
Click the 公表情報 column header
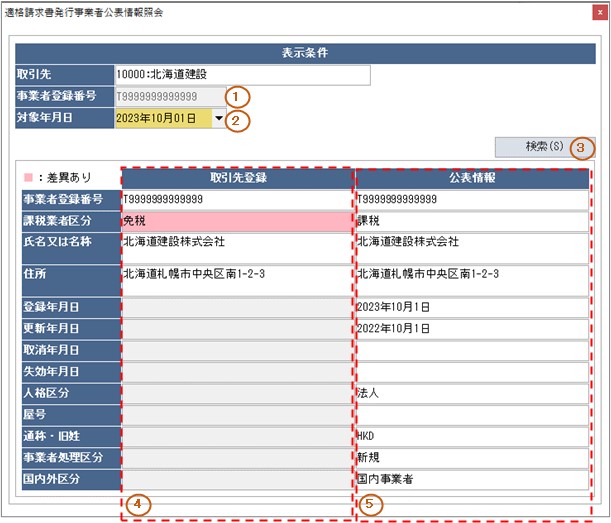coord(471,177)
